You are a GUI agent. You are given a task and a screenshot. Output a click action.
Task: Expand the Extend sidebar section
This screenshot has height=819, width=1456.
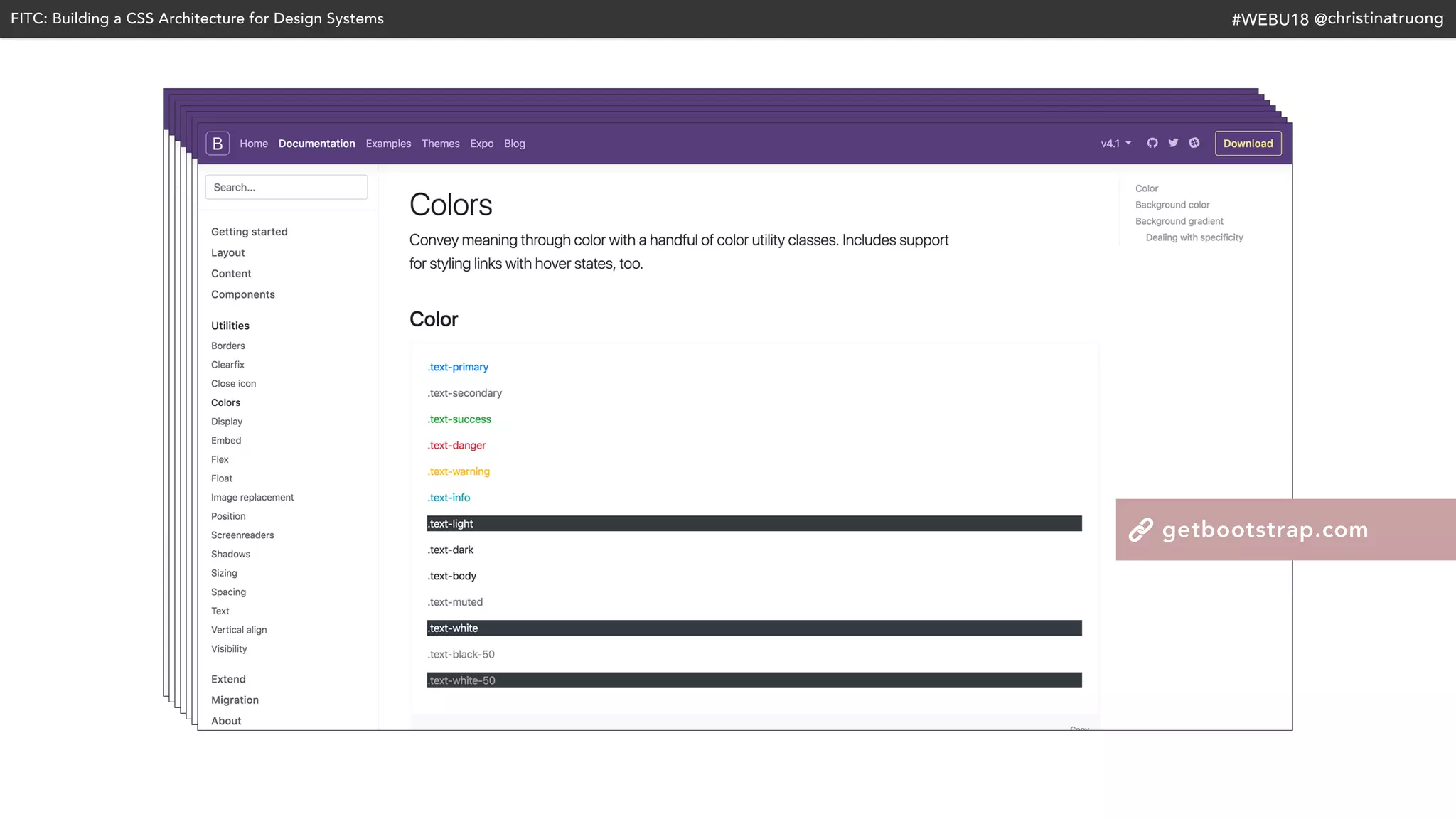(x=228, y=679)
